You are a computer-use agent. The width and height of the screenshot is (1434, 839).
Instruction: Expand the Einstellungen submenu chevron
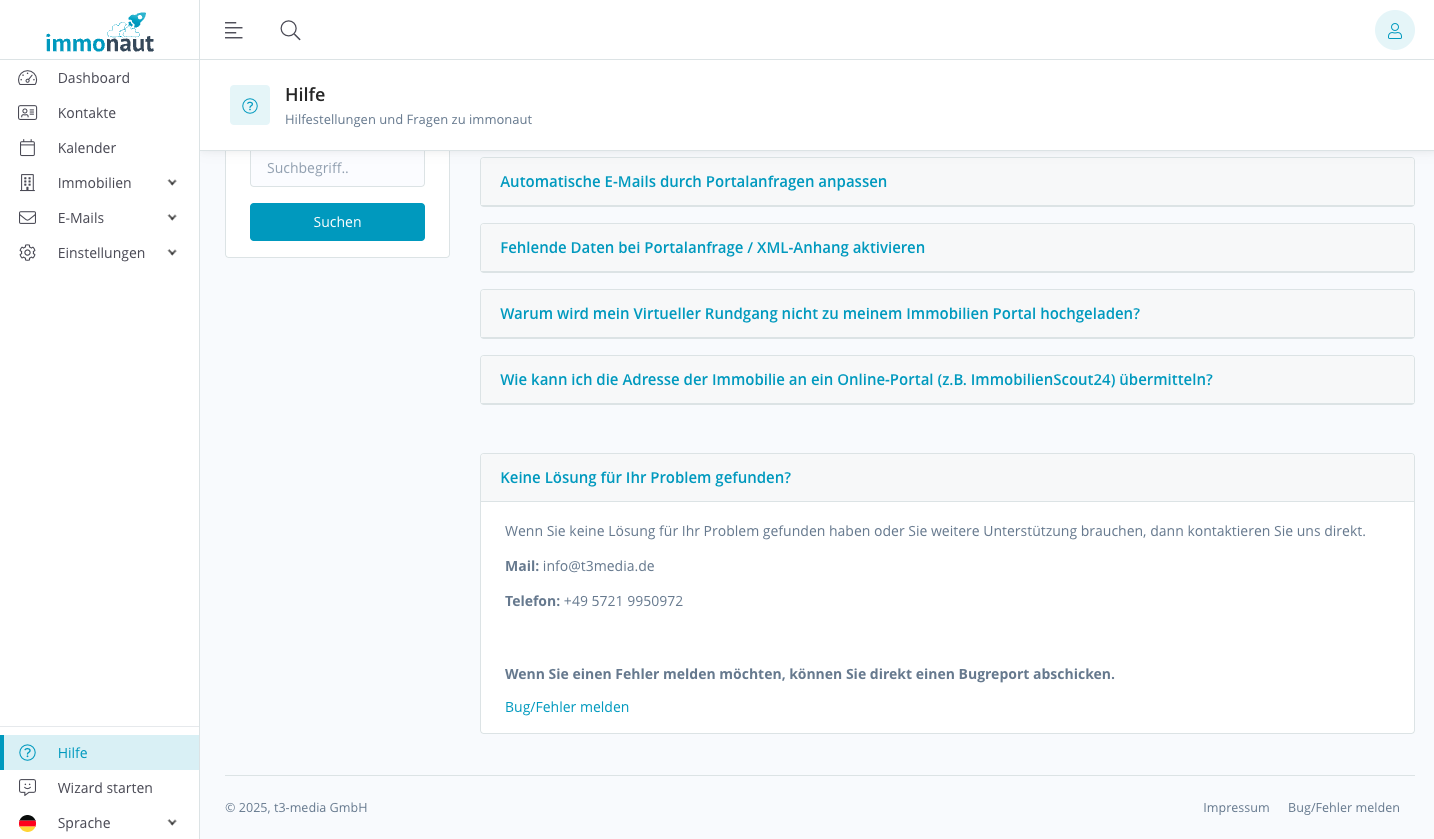[x=172, y=253]
